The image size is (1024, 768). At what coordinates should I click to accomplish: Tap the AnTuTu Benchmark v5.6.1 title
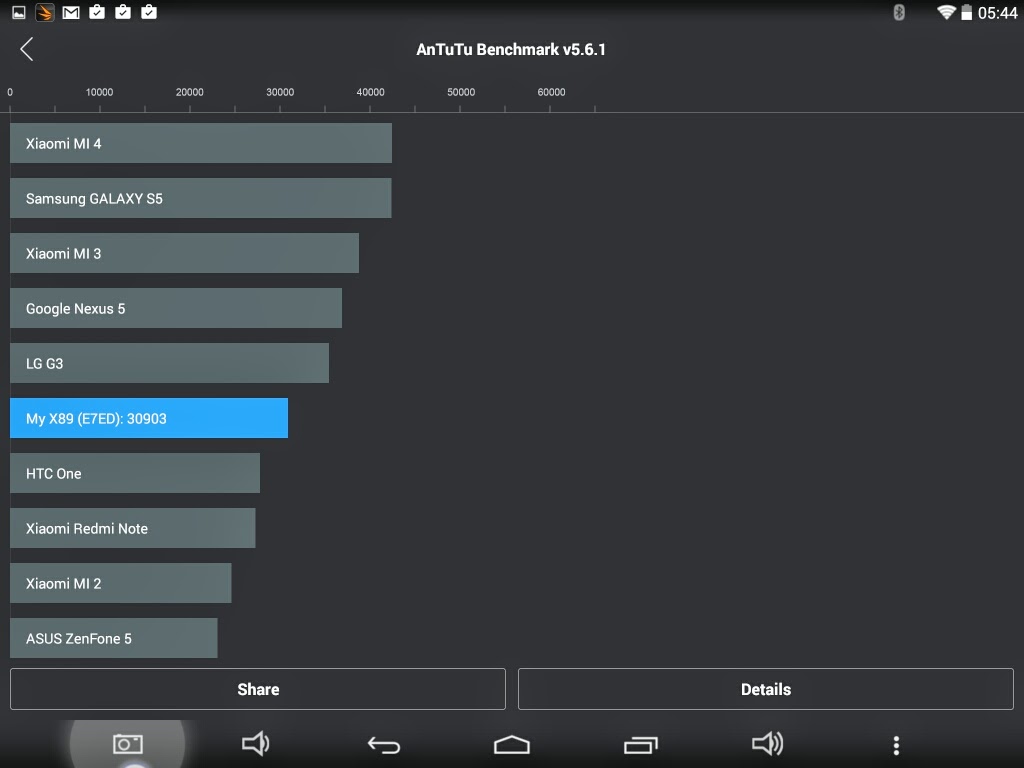click(511, 50)
